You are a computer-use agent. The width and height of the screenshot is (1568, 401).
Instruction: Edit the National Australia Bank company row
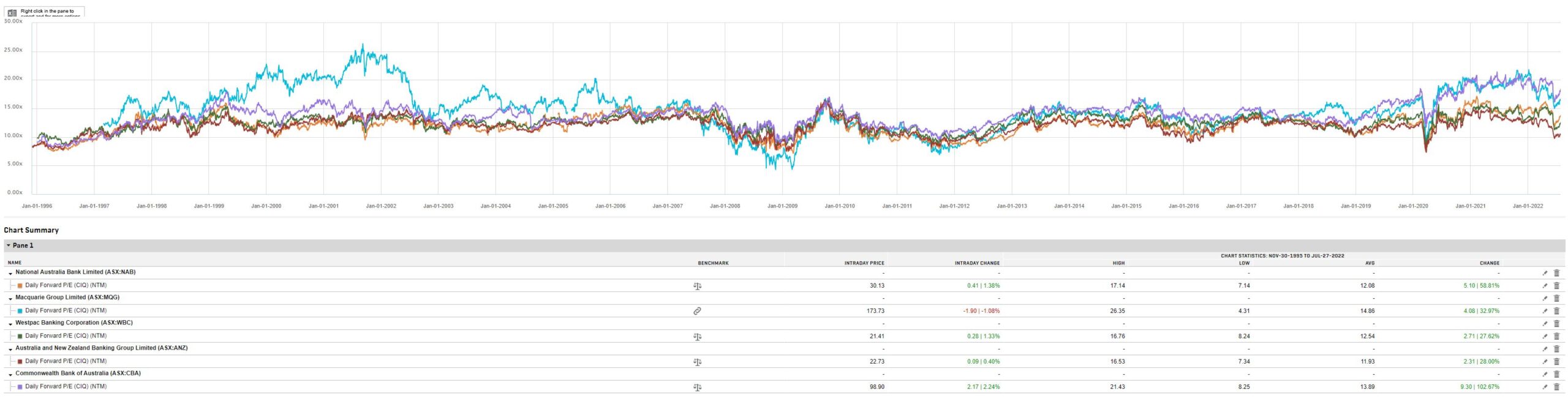(1545, 273)
